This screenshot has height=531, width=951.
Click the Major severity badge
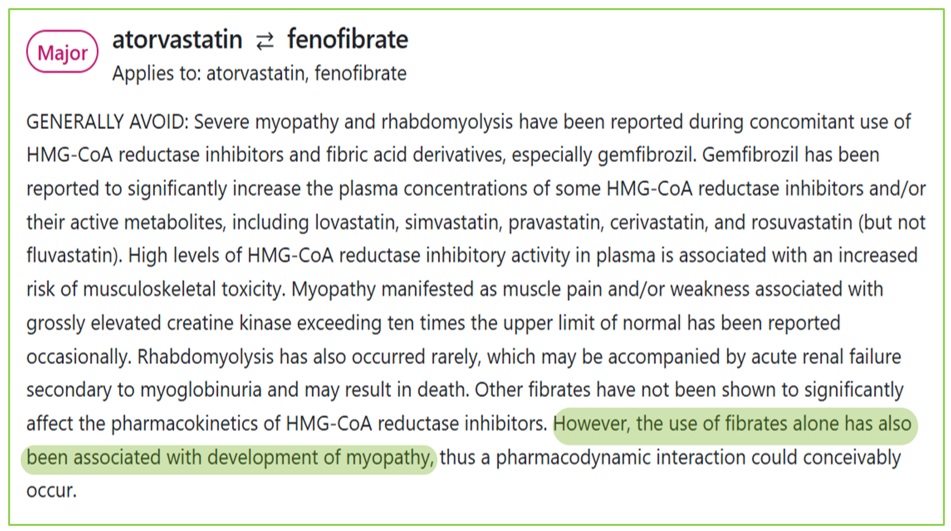[x=63, y=52]
